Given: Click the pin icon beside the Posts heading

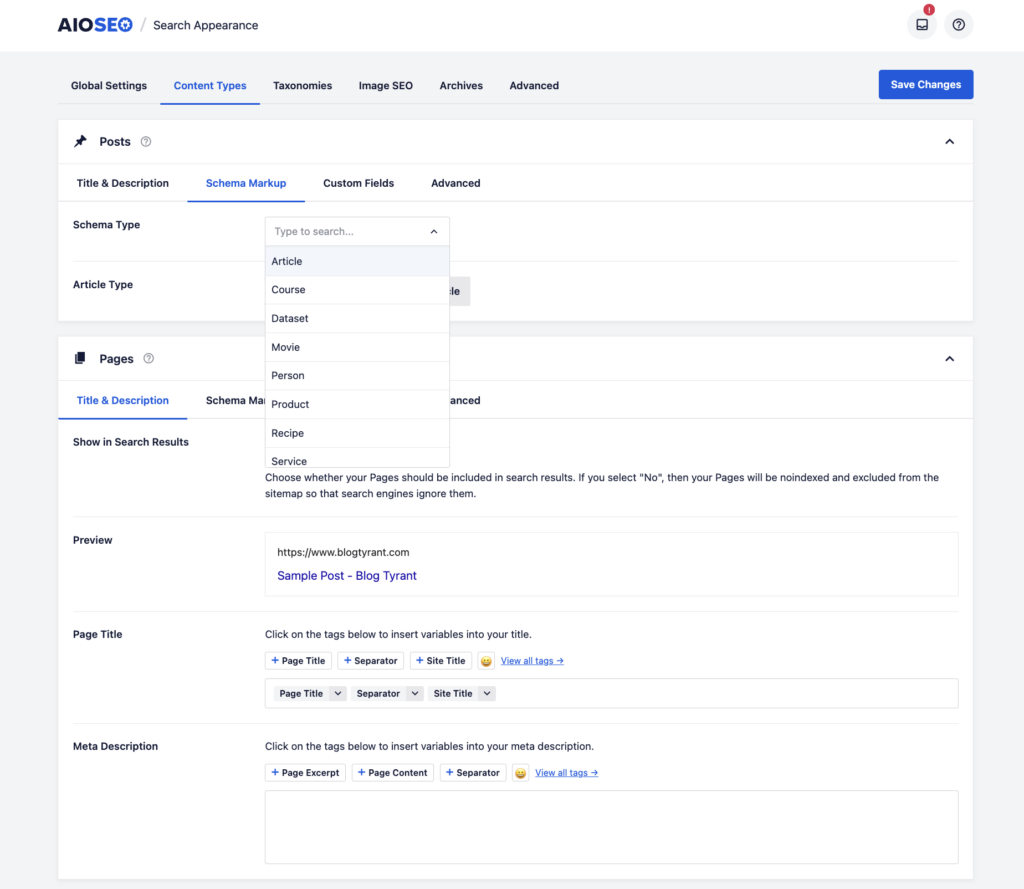Looking at the screenshot, I should 80,141.
